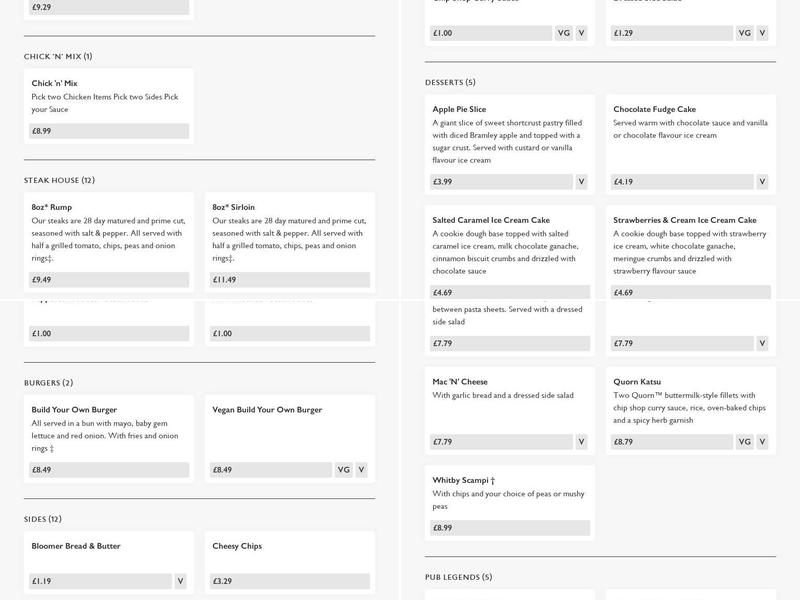The height and width of the screenshot is (600, 800).
Task: Select the V badge on Quorn Katsu
Action: [762, 441]
